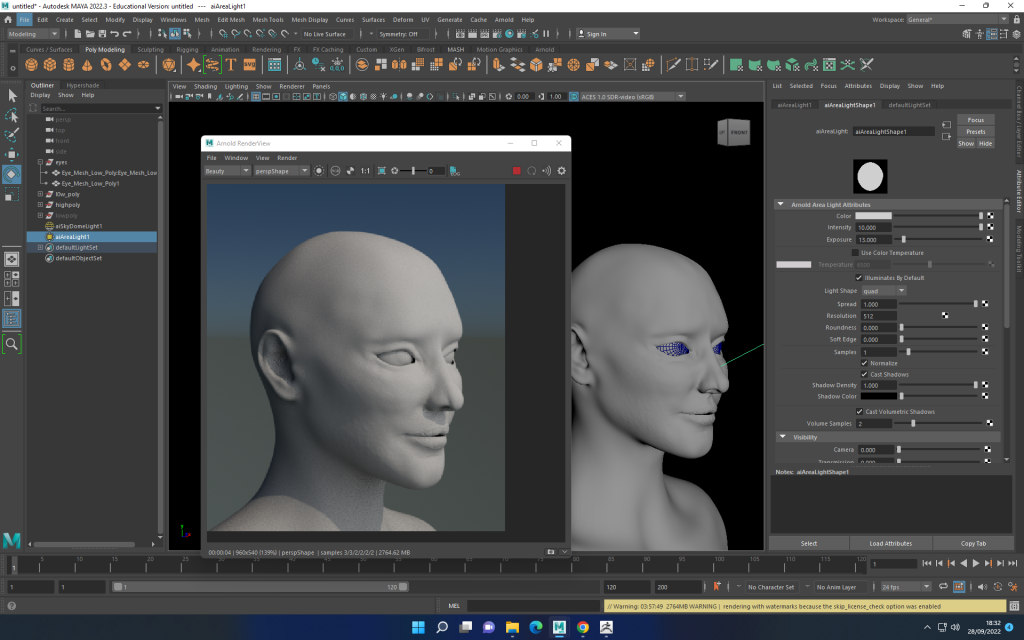Screen dimensions: 1024x640
Task: Click the Intensity map checker button
Action: click(x=990, y=227)
